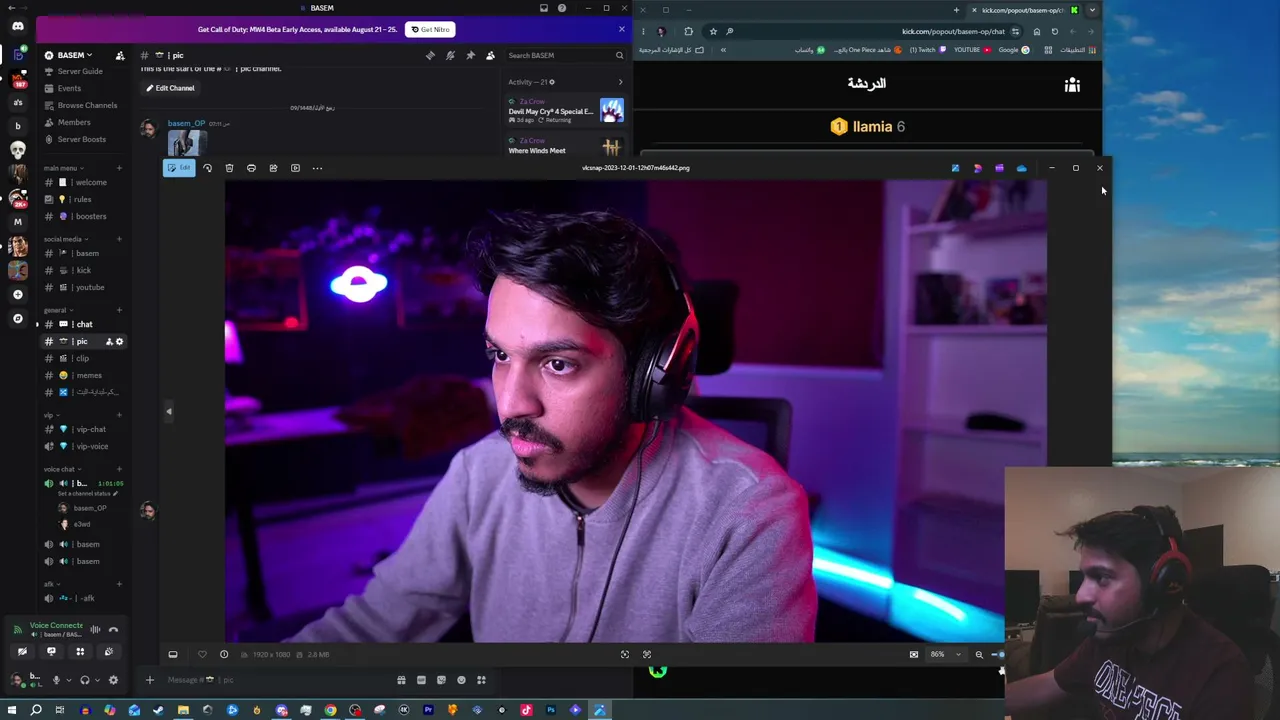Open the Windows Start menu
This screenshot has height=720, width=1280.
[11, 710]
